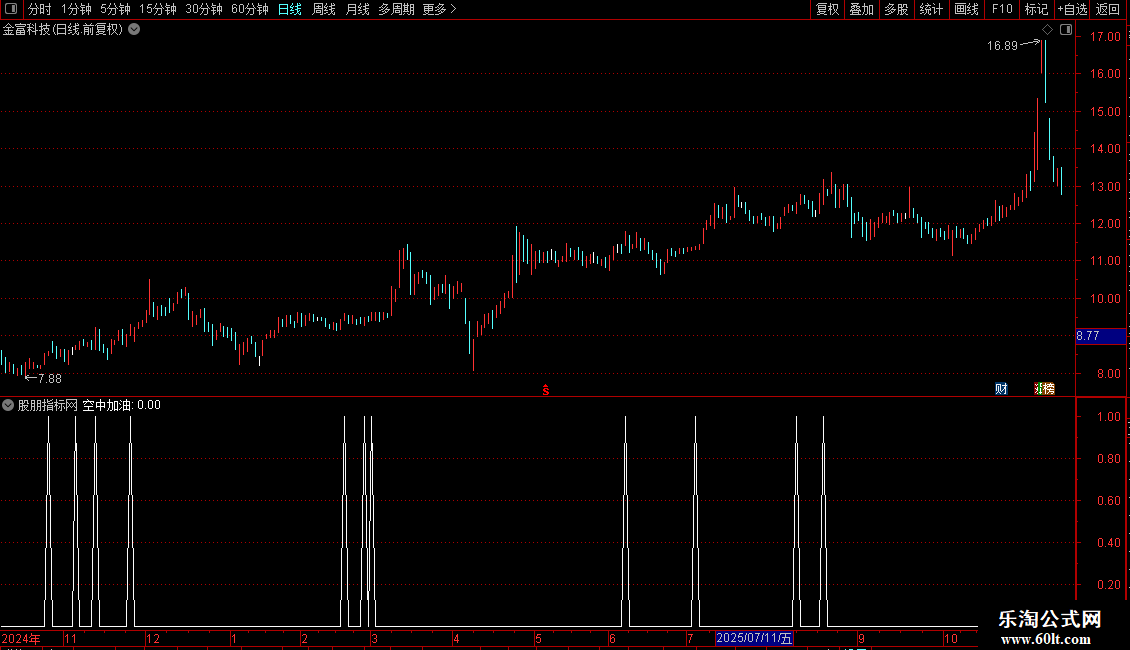Image resolution: width=1130 pixels, height=650 pixels.
Task: Toggle the left sidebar panel icon
Action: click(x=11, y=9)
